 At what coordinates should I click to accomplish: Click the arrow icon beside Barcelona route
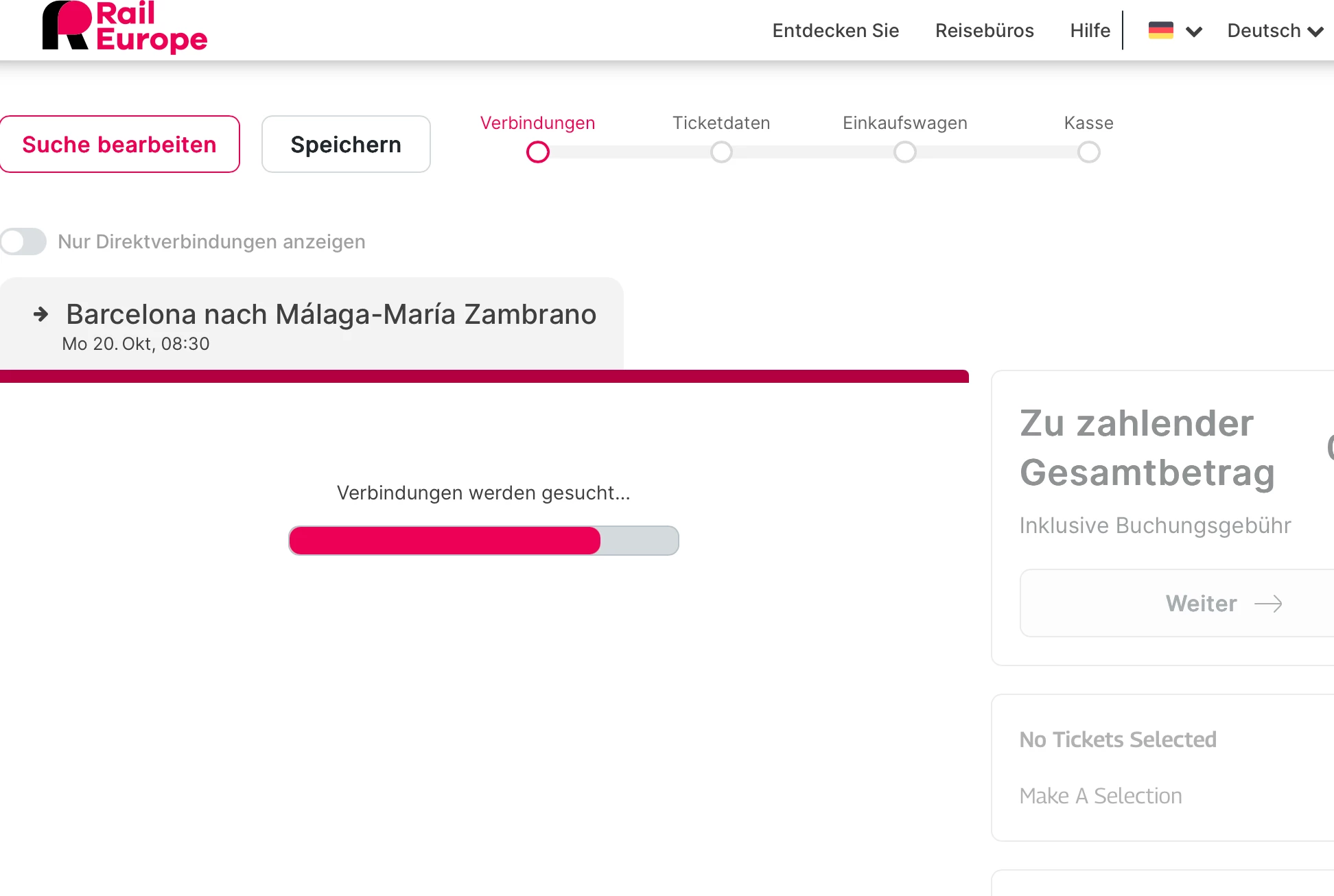coord(41,314)
